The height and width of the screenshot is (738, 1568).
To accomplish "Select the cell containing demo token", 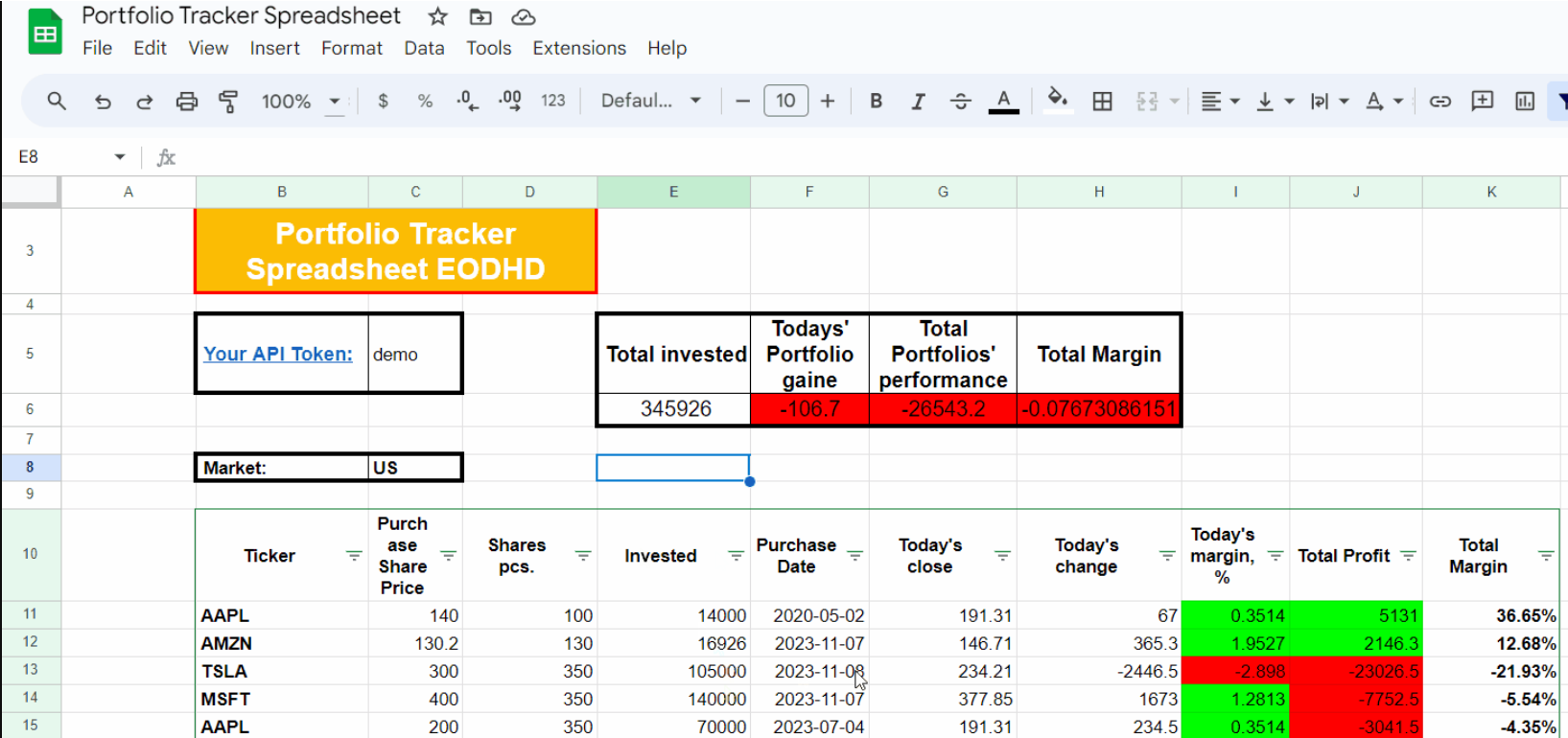I will point(414,354).
